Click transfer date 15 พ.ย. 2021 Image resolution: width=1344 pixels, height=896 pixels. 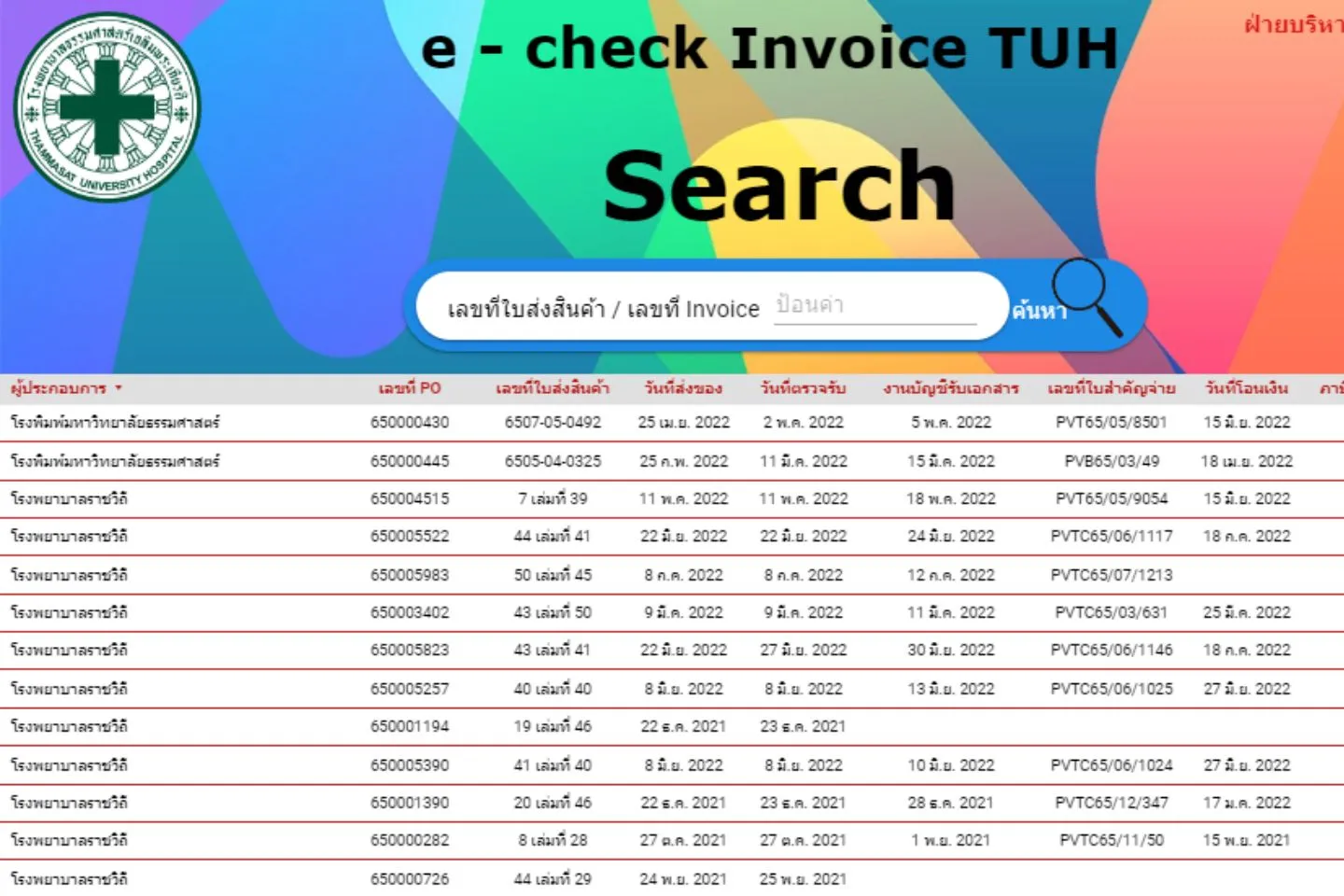(x=1246, y=840)
